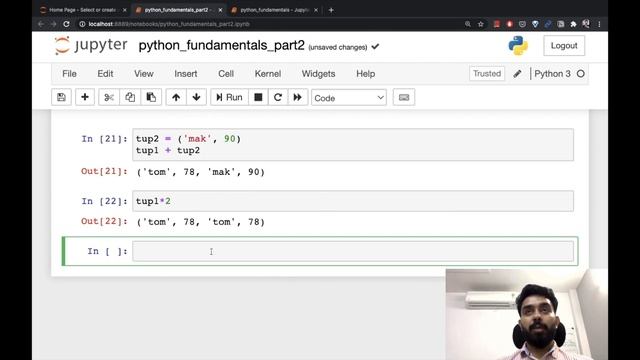Open browser extensions puzzle icon
Image resolution: width=640 pixels, height=360 pixels.
pos(573,24)
